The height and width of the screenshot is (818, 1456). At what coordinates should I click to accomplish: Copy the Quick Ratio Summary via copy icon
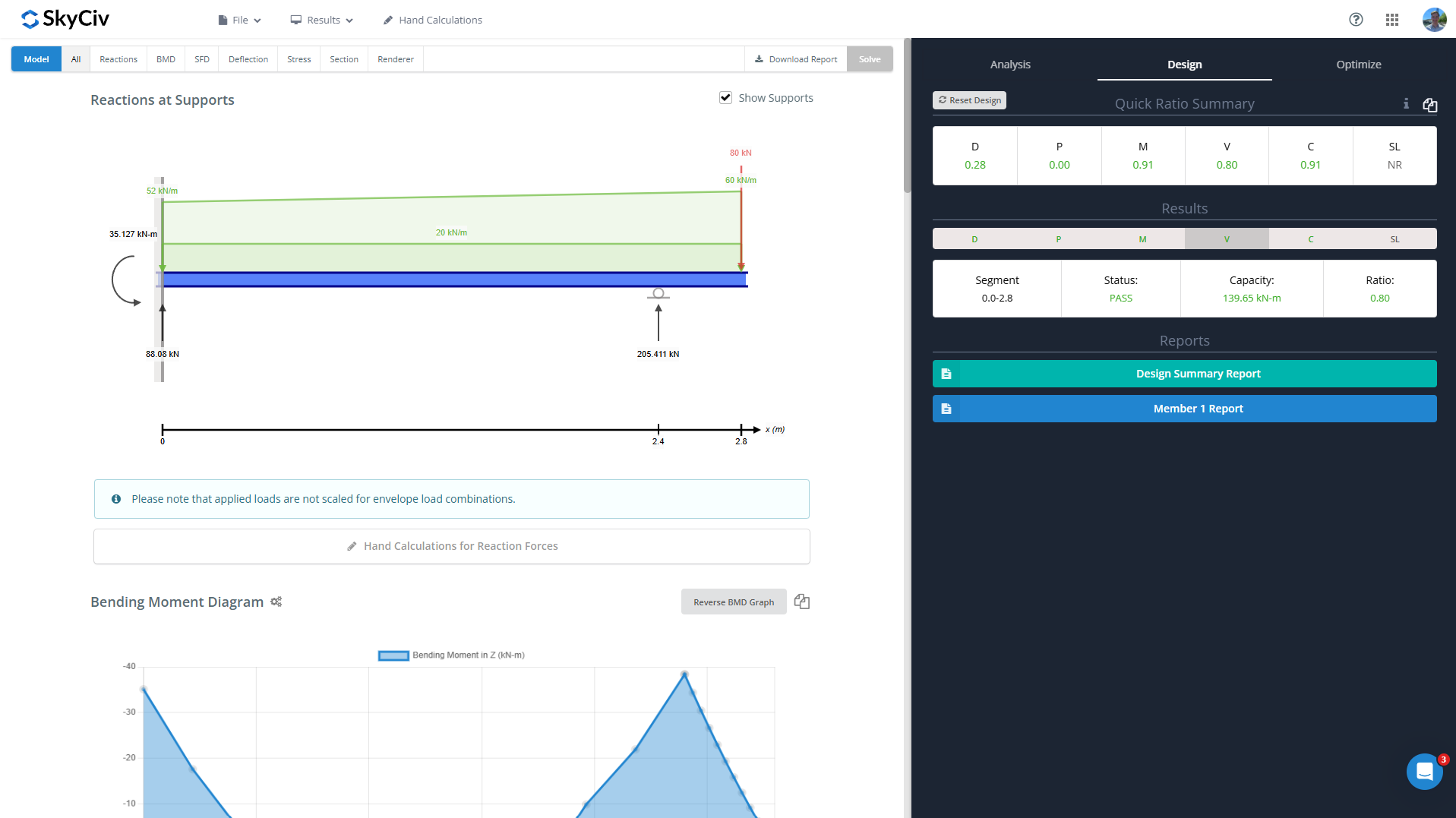coord(1429,105)
